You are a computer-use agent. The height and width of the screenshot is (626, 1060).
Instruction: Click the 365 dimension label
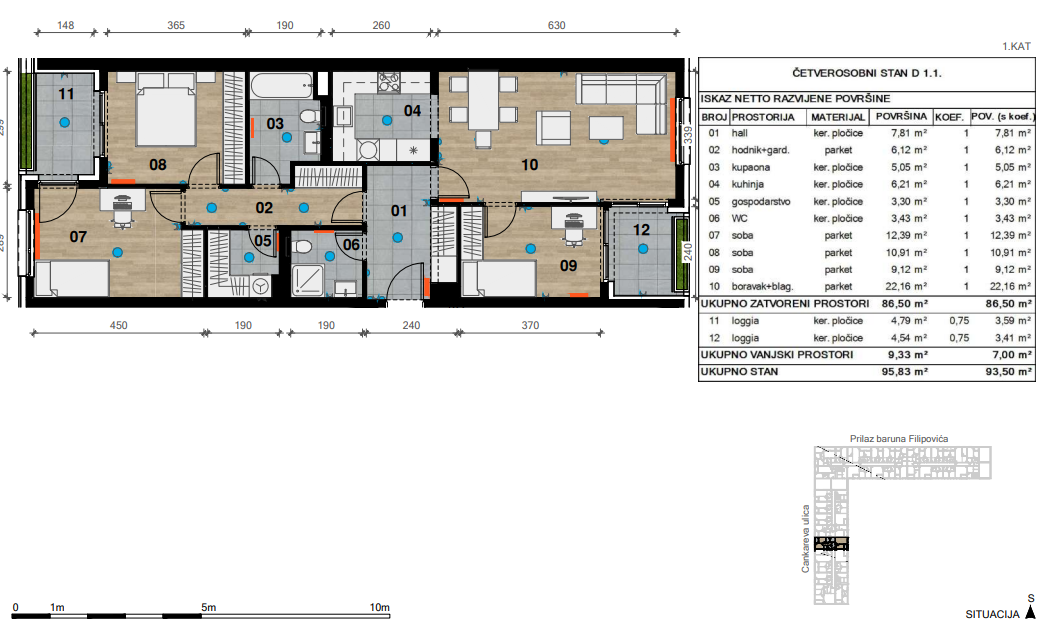coord(176,25)
